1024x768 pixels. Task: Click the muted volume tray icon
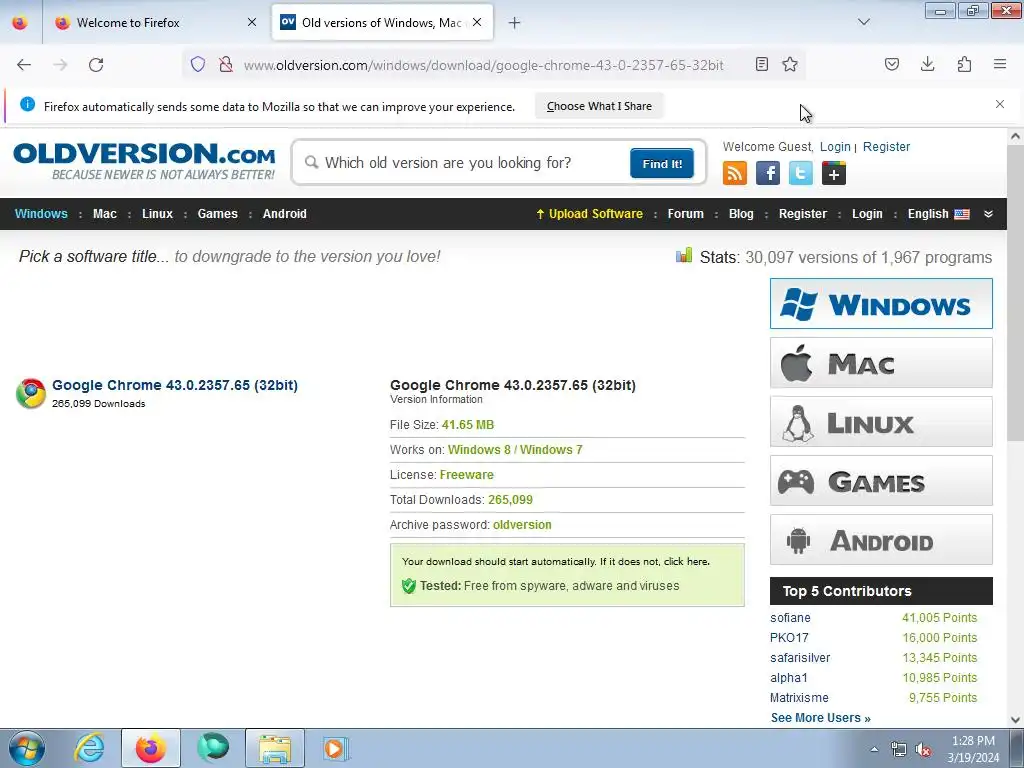point(923,750)
